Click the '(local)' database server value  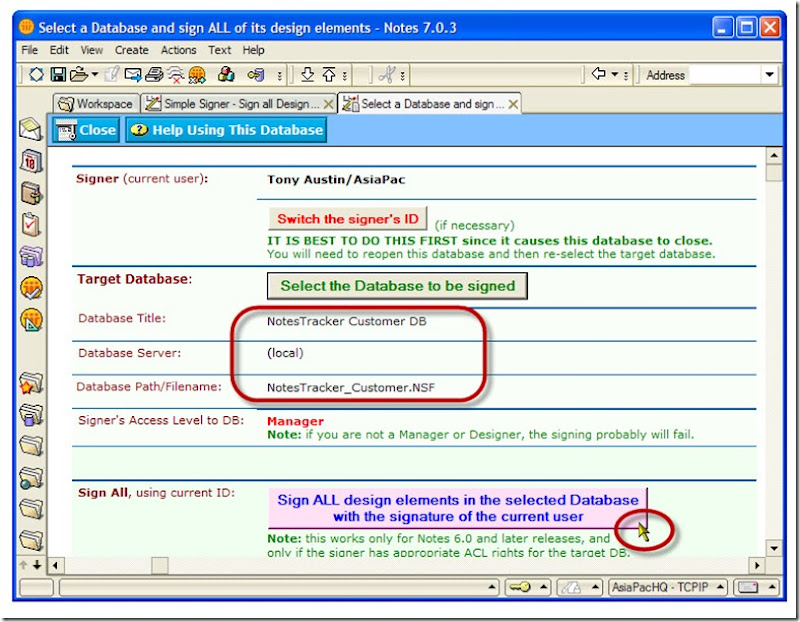click(x=285, y=353)
